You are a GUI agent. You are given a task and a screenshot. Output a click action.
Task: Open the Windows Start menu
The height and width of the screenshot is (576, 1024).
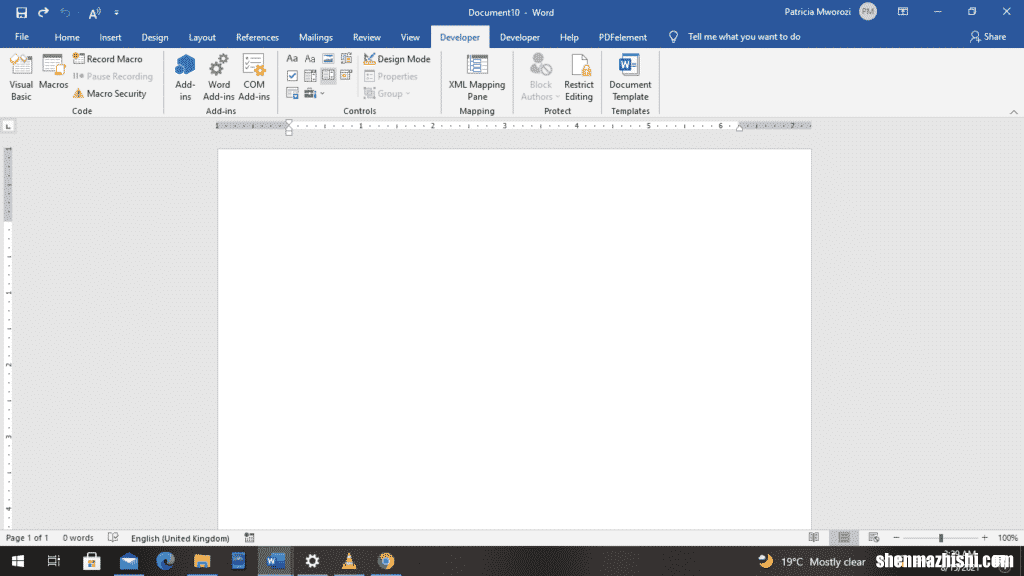pos(18,561)
